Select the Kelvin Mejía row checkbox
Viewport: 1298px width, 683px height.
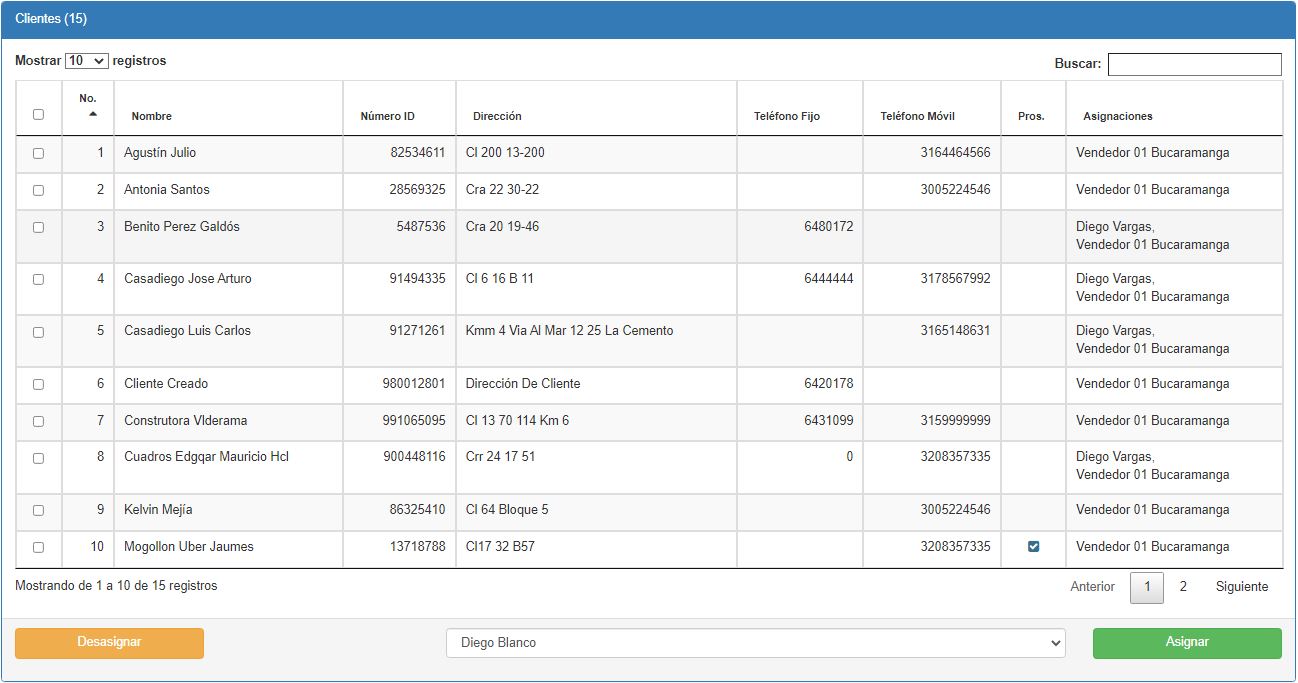38,511
